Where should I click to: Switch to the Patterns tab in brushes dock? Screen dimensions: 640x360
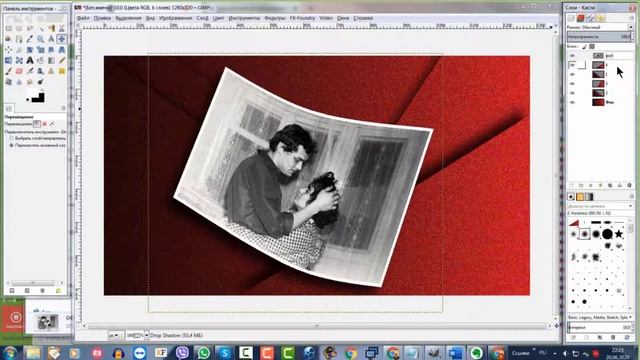[580, 197]
